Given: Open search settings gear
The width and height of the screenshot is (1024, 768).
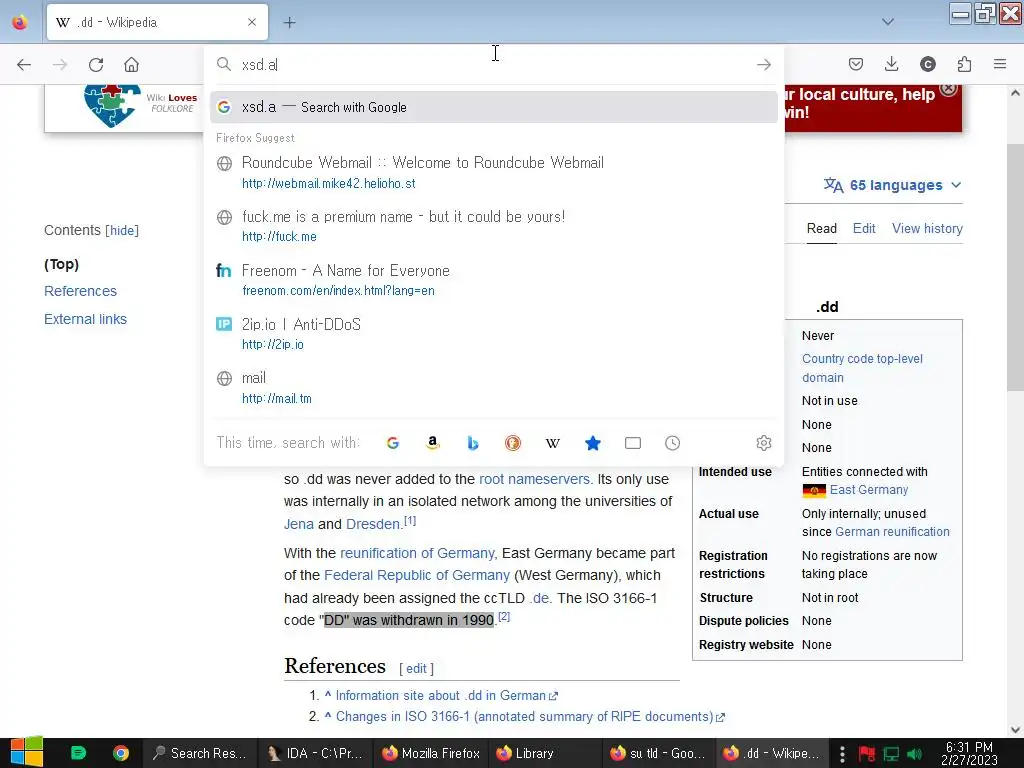Looking at the screenshot, I should coord(763,443).
